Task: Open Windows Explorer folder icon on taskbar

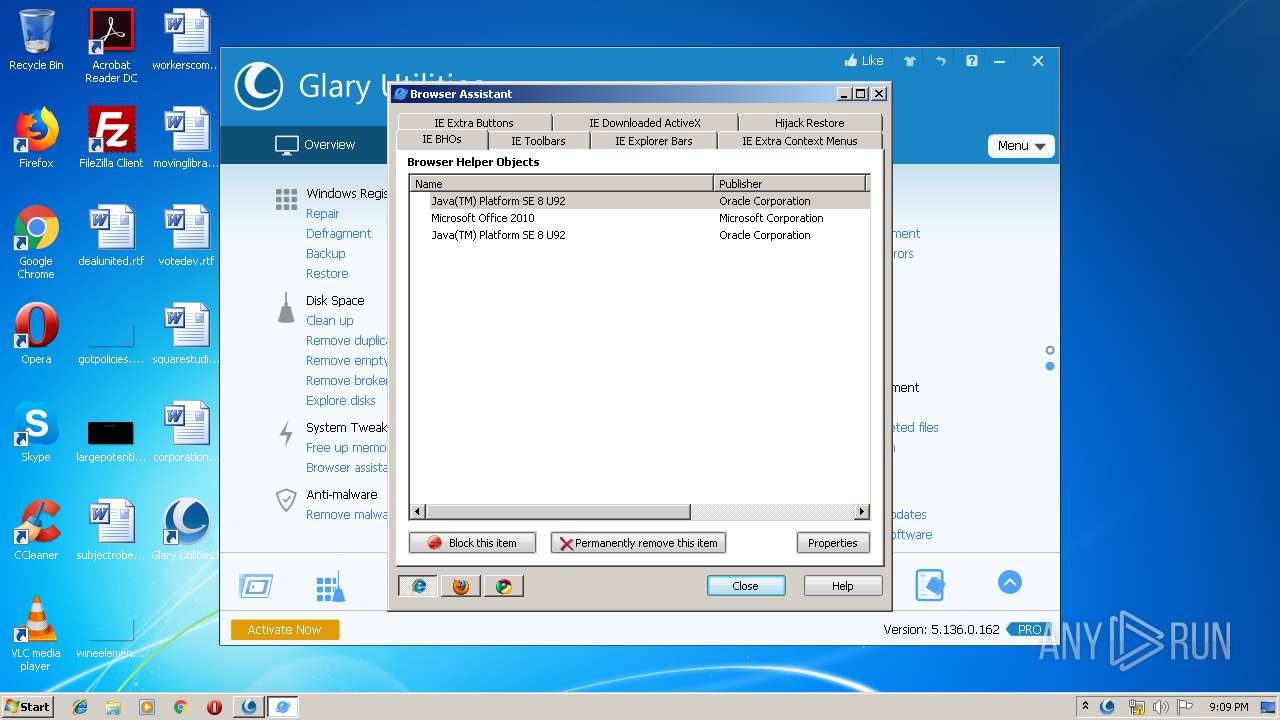Action: tap(113, 707)
